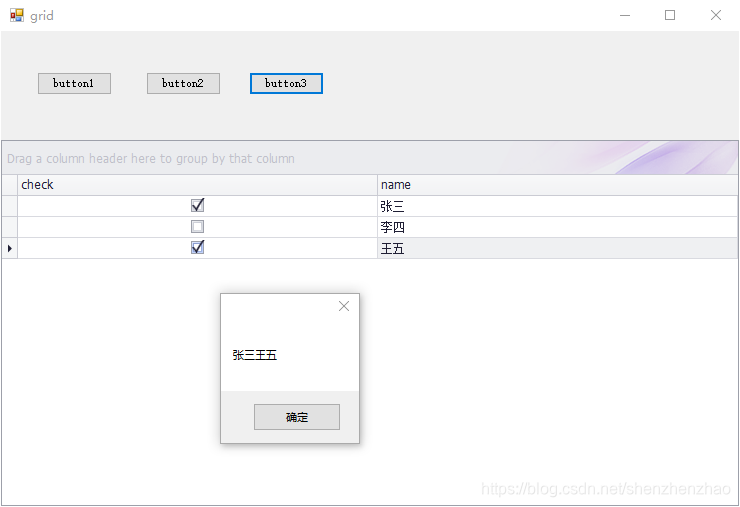Click the message text 张三王五
This screenshot has width=740, height=507.
pos(254,355)
